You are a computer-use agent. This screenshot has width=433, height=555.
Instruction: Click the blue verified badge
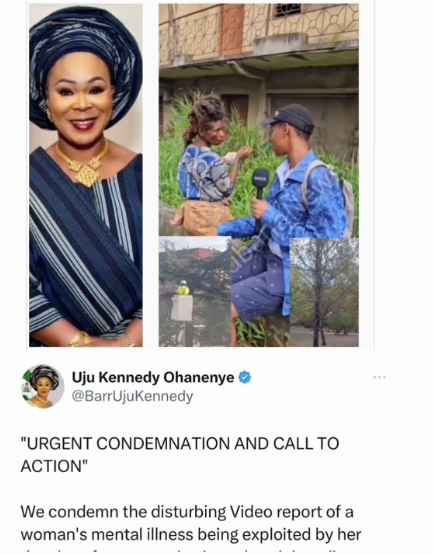click(245, 377)
